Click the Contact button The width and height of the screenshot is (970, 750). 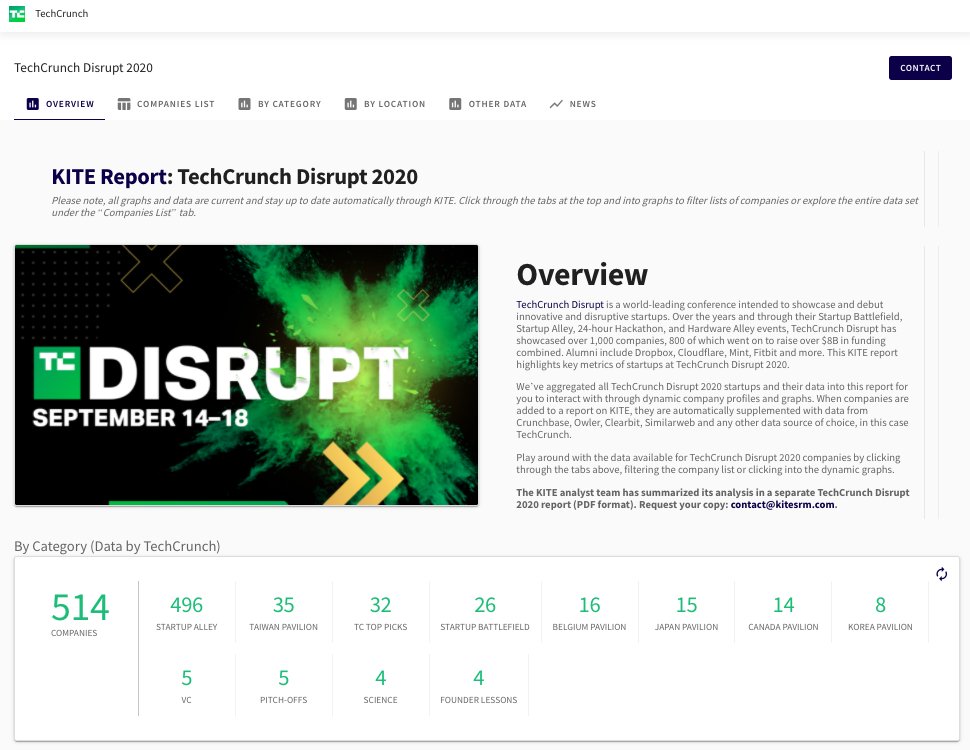click(x=920, y=68)
